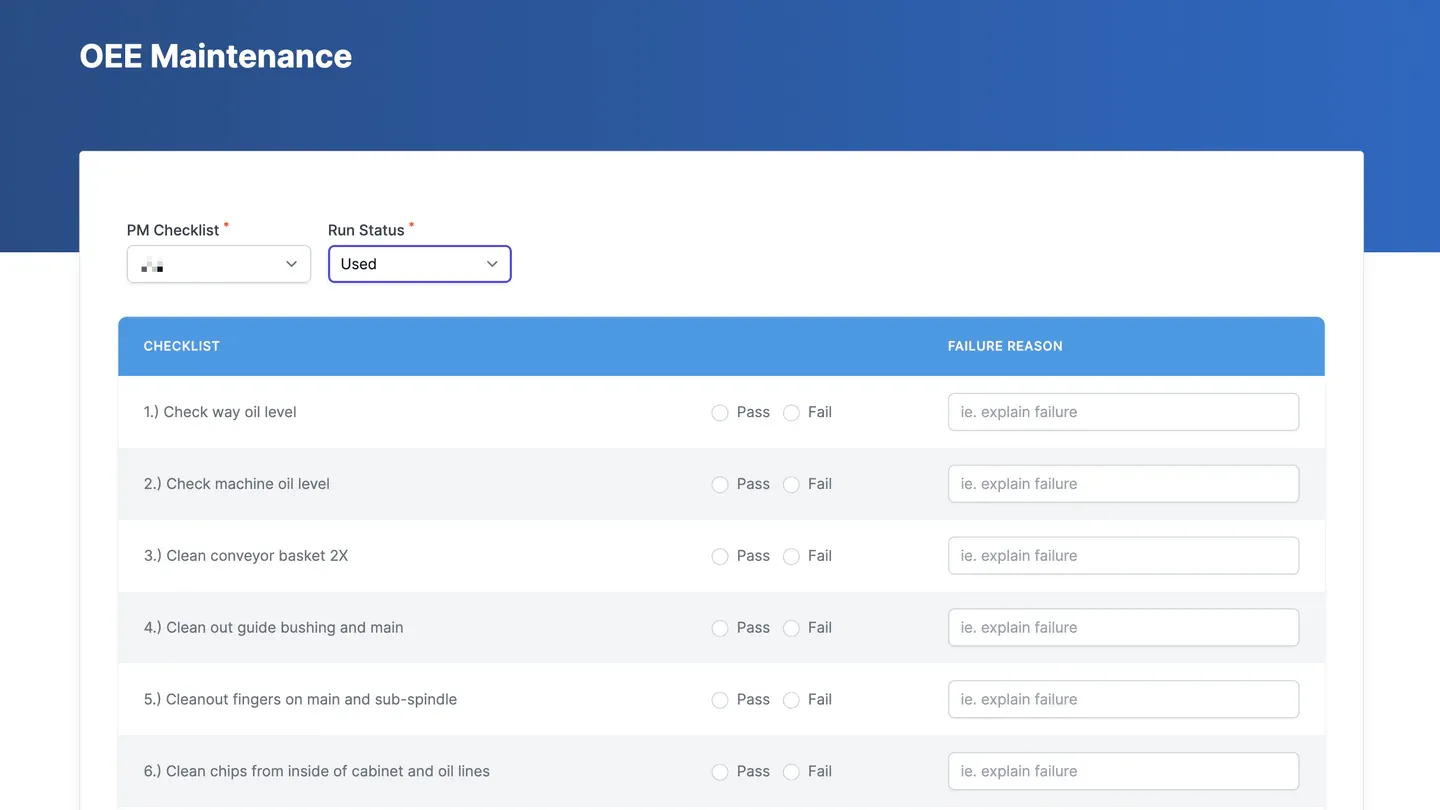Mark Check machine oil level as Fail

pyautogui.click(x=791, y=485)
